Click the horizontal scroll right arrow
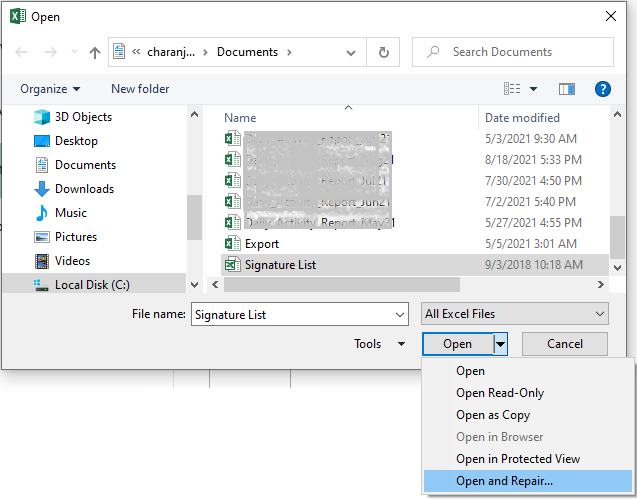This screenshot has height=499, width=637. (600, 284)
